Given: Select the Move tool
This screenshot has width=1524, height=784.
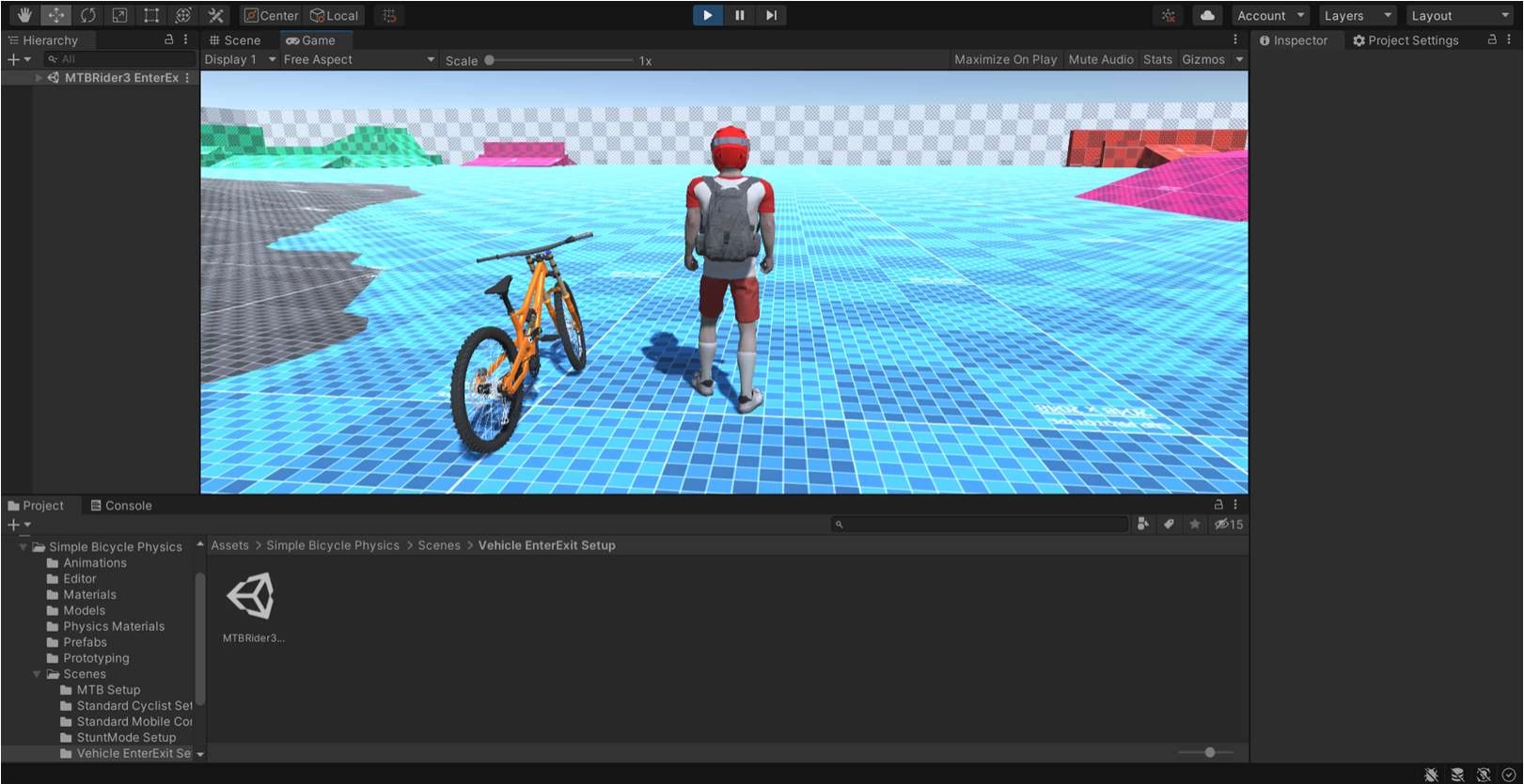Looking at the screenshot, I should tap(56, 15).
